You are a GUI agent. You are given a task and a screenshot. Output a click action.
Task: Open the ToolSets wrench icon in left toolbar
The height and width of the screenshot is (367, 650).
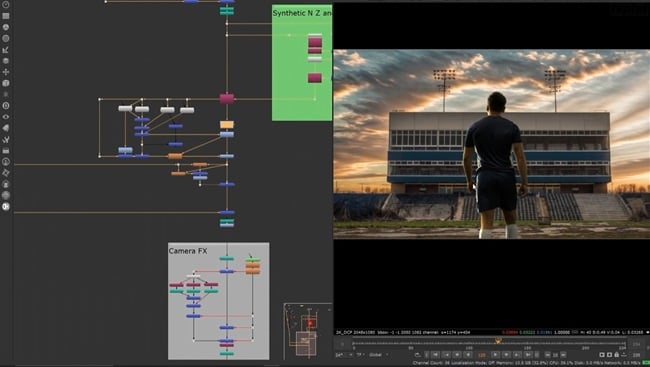point(6,139)
